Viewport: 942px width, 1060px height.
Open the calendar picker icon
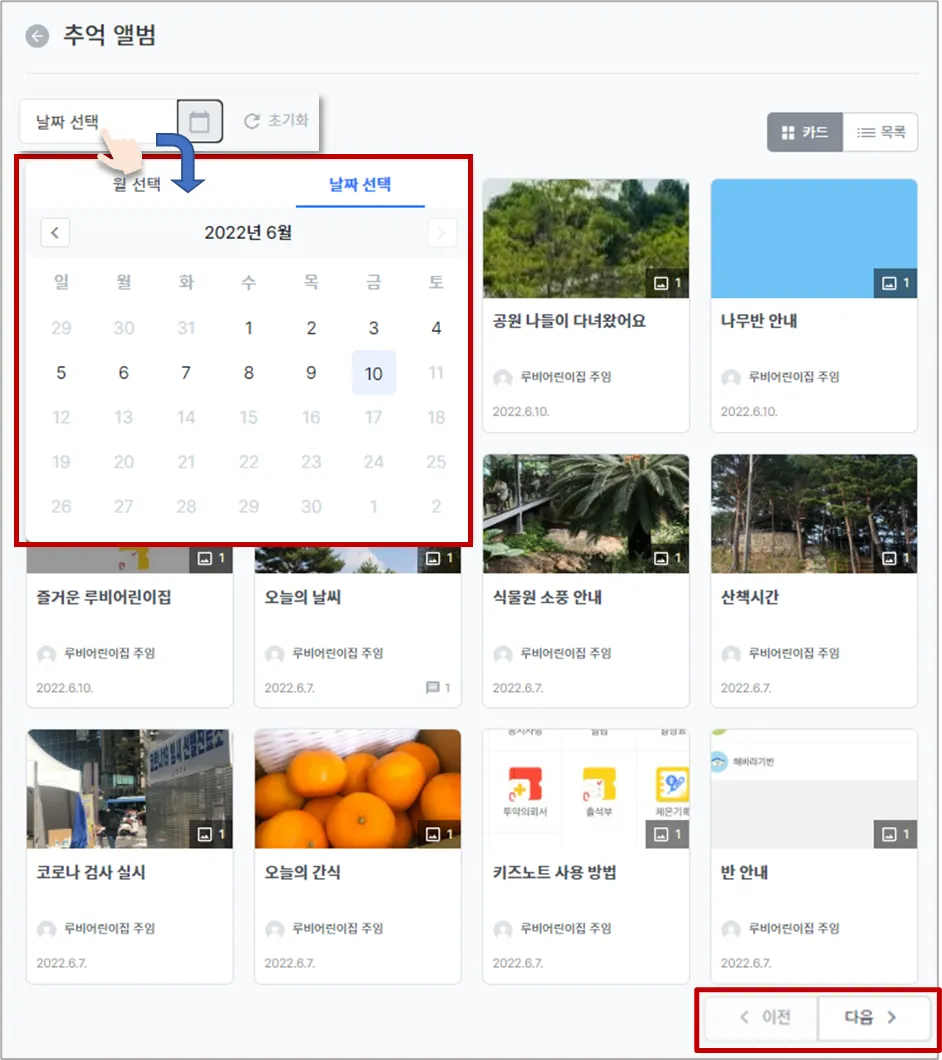[x=199, y=122]
